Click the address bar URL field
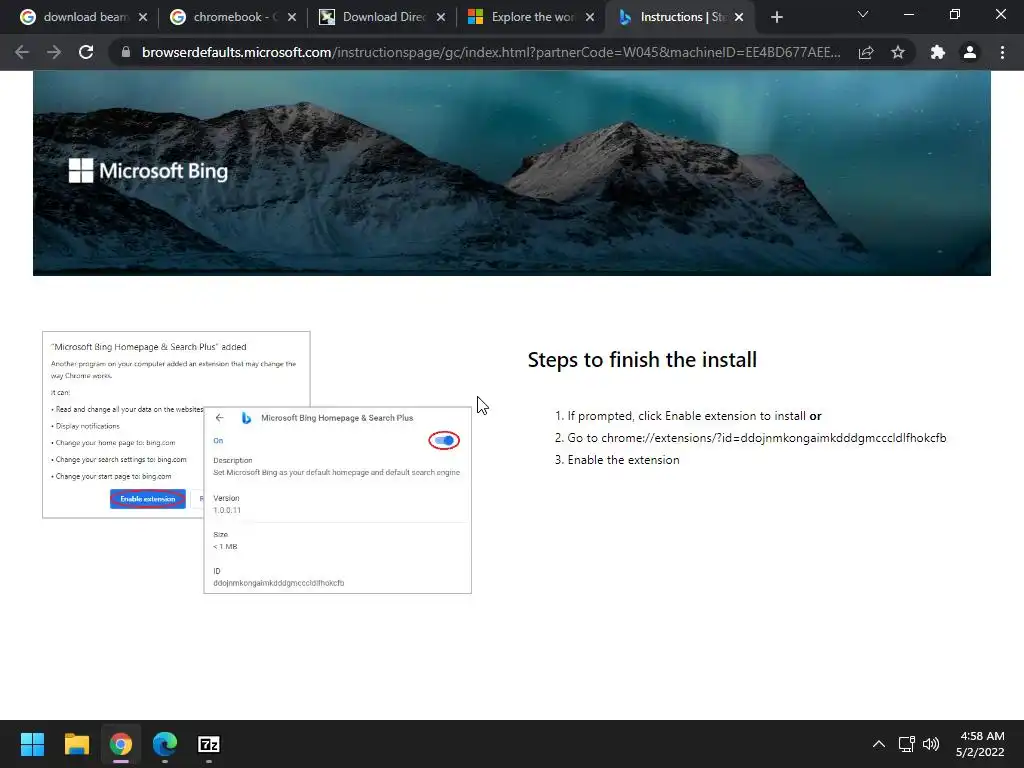Image resolution: width=1024 pixels, height=768 pixels. pyautogui.click(x=491, y=52)
